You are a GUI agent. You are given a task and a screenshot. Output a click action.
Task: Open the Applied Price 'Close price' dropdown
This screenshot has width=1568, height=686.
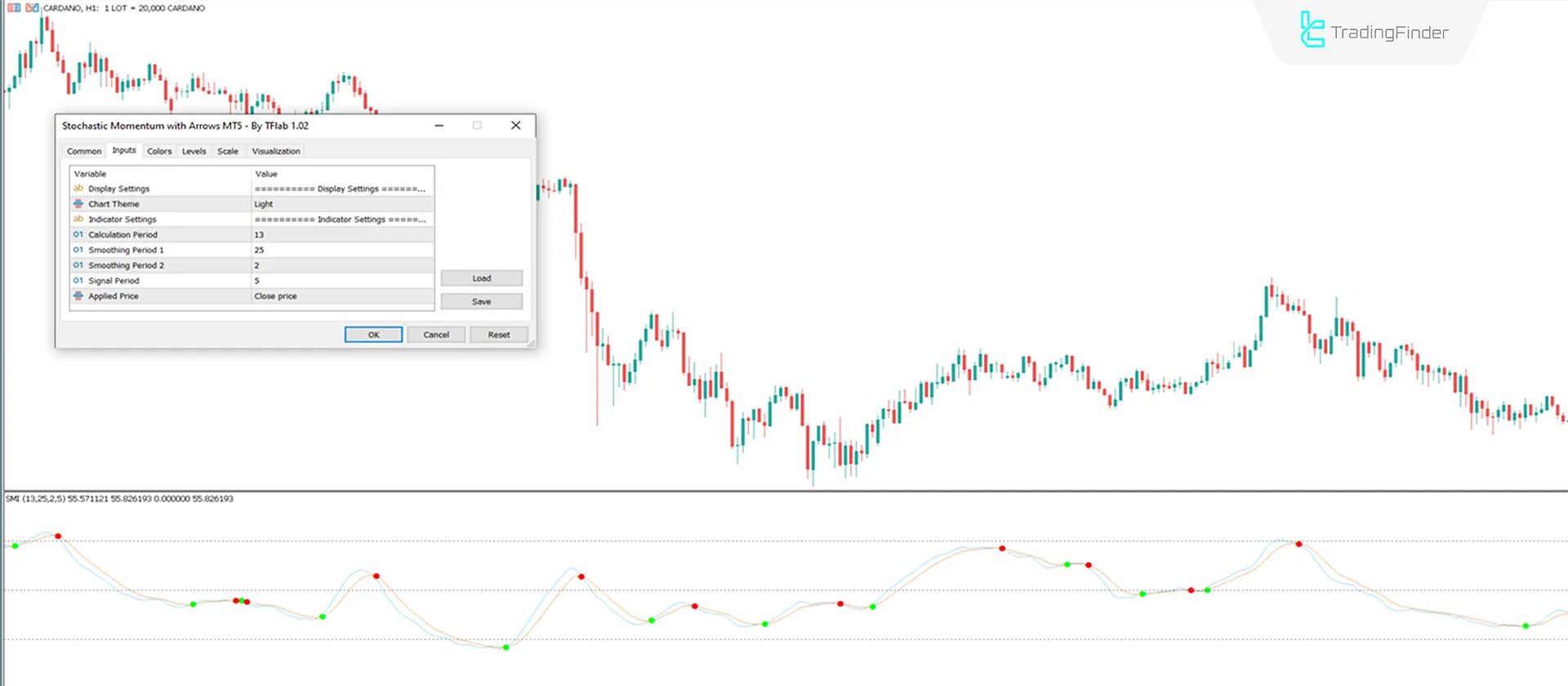pyautogui.click(x=342, y=296)
